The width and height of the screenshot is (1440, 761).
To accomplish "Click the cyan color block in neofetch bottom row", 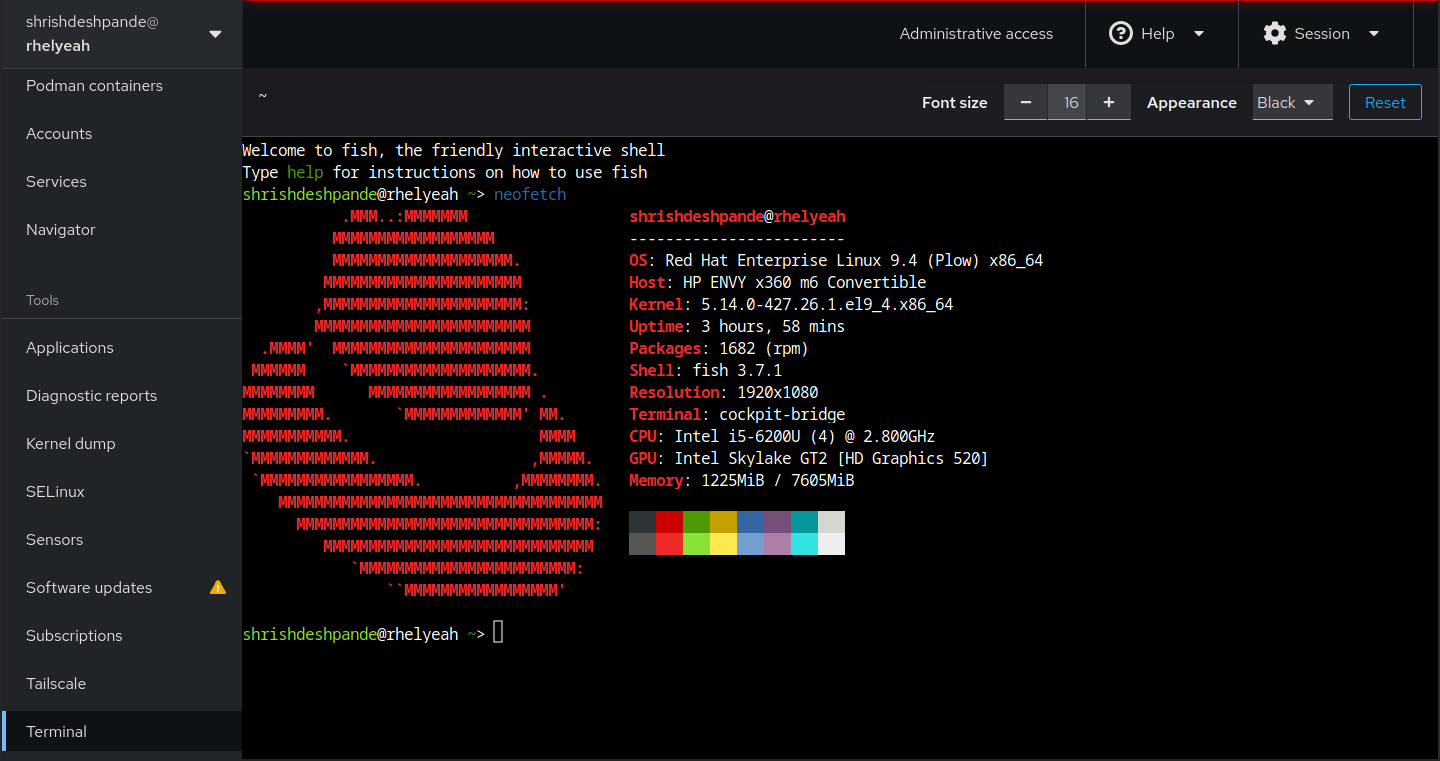I will pos(805,544).
